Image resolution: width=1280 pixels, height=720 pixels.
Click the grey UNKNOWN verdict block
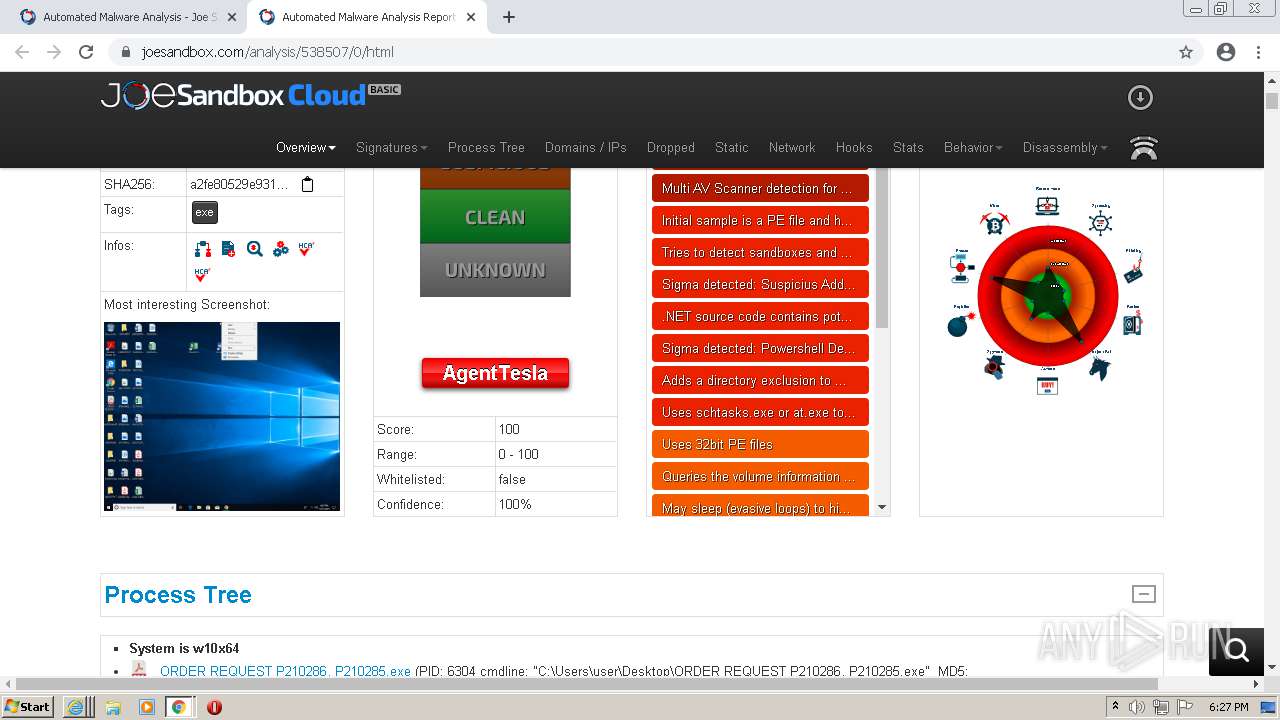coord(495,270)
